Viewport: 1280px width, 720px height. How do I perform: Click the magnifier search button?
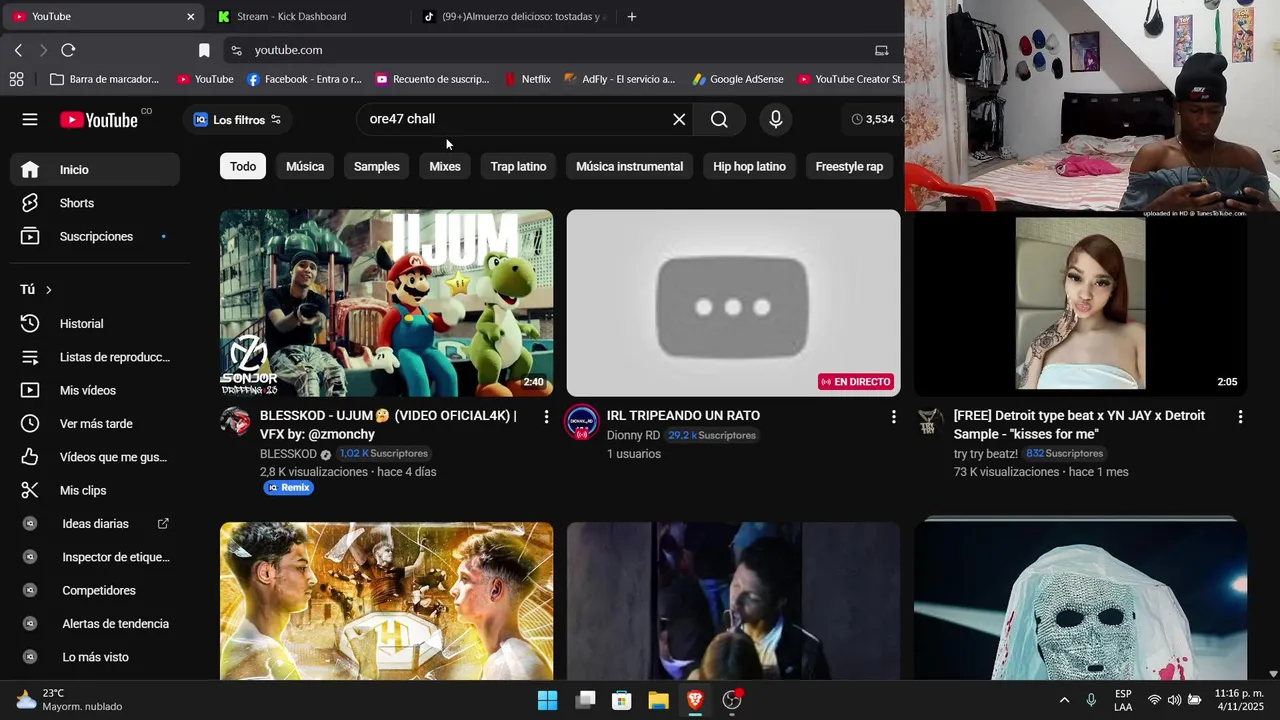pos(719,119)
